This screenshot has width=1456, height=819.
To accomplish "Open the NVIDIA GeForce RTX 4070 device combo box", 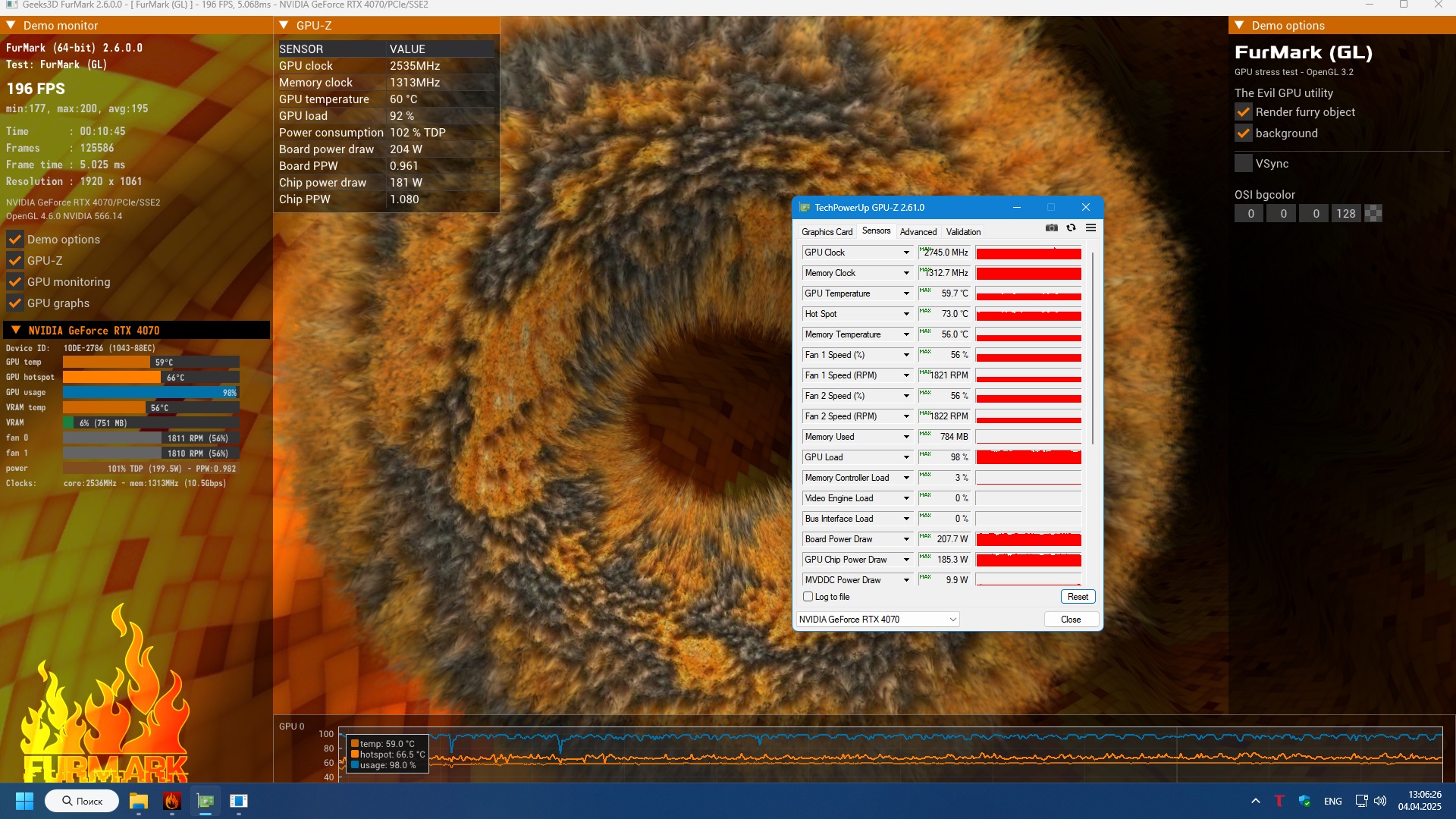I will click(878, 620).
